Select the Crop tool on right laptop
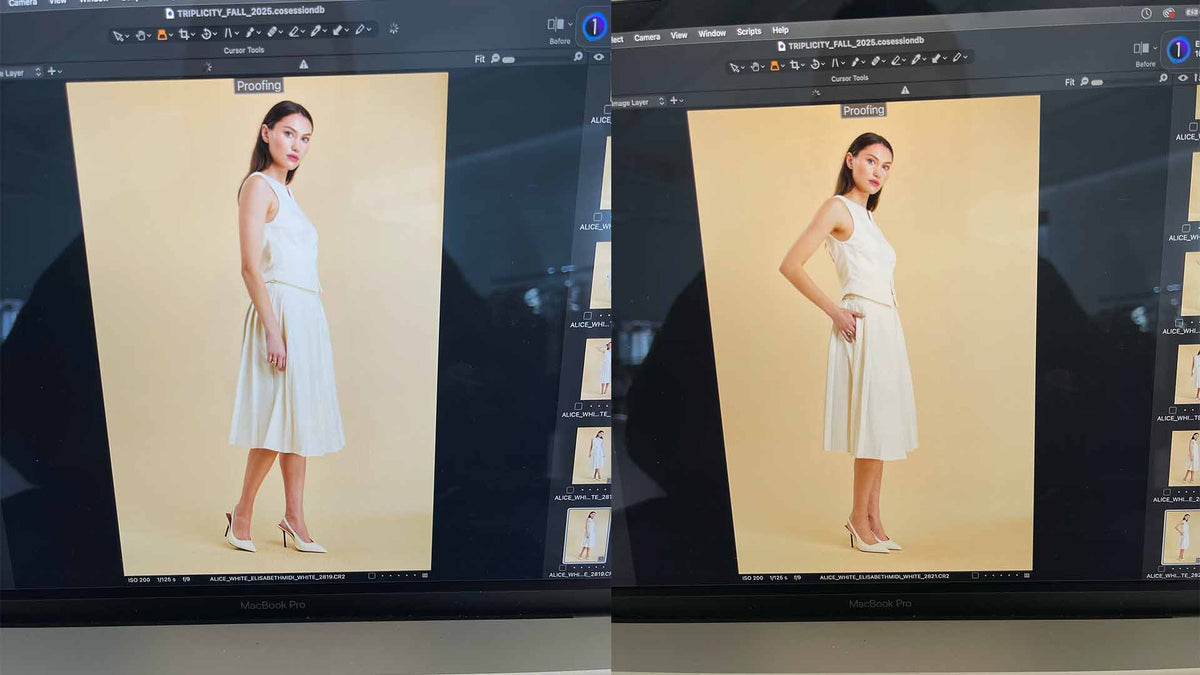 [795, 65]
